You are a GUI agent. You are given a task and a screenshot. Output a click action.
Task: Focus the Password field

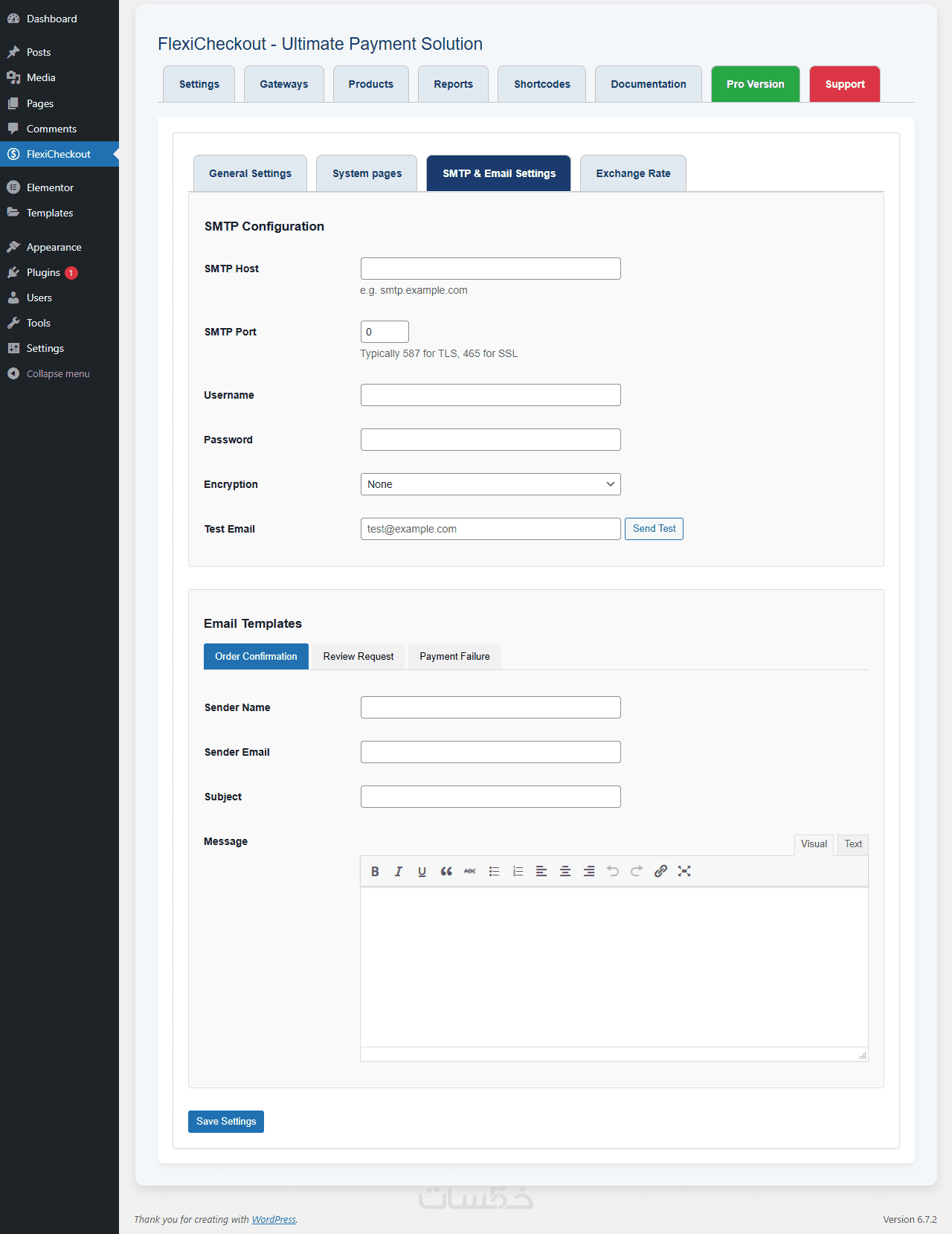tap(490, 440)
